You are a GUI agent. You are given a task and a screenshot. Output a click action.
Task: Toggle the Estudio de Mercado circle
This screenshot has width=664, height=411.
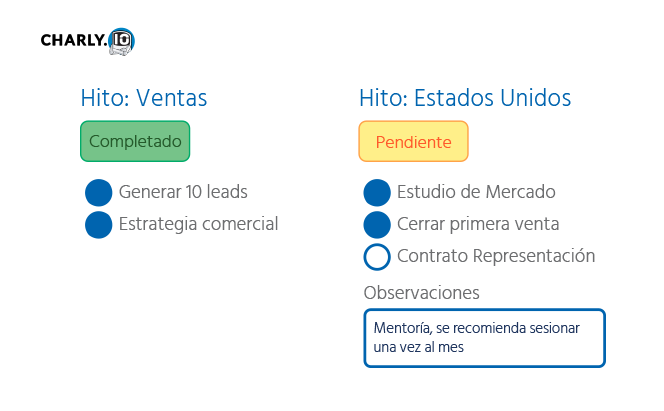pos(377,193)
